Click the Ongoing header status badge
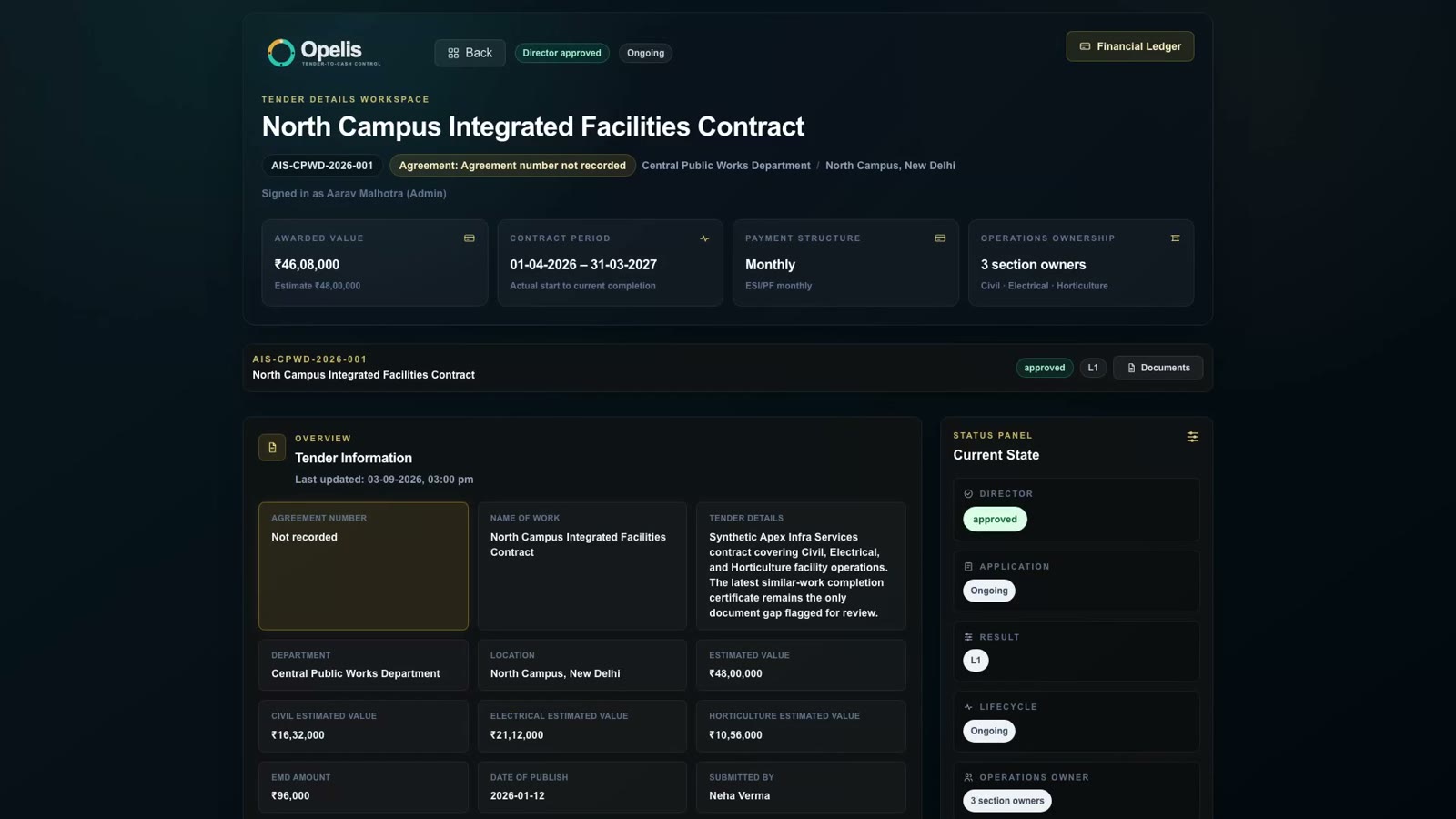Viewport: 1456px width, 819px height. pos(645,53)
